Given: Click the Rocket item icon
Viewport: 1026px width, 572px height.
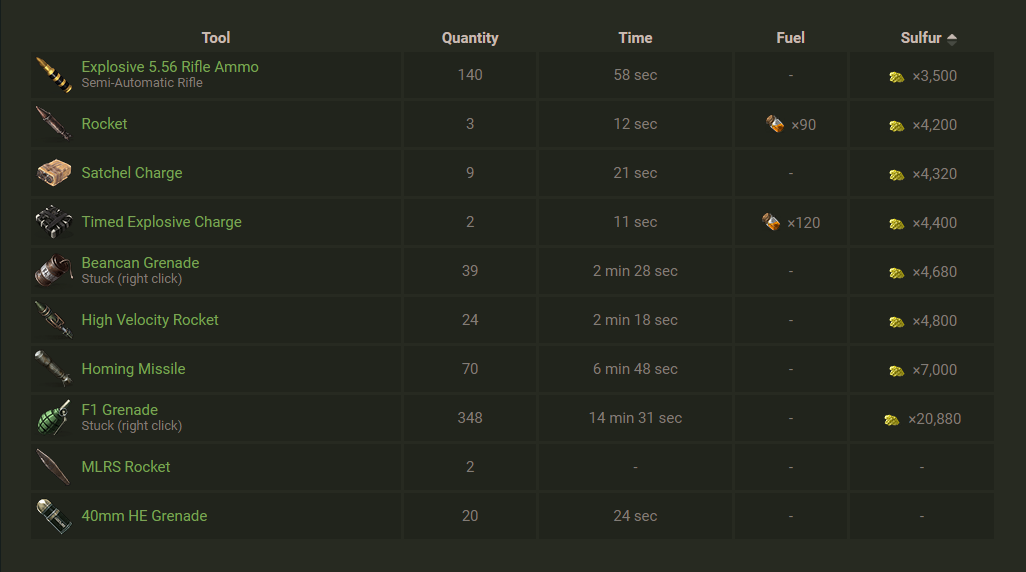Looking at the screenshot, I should 53,124.
